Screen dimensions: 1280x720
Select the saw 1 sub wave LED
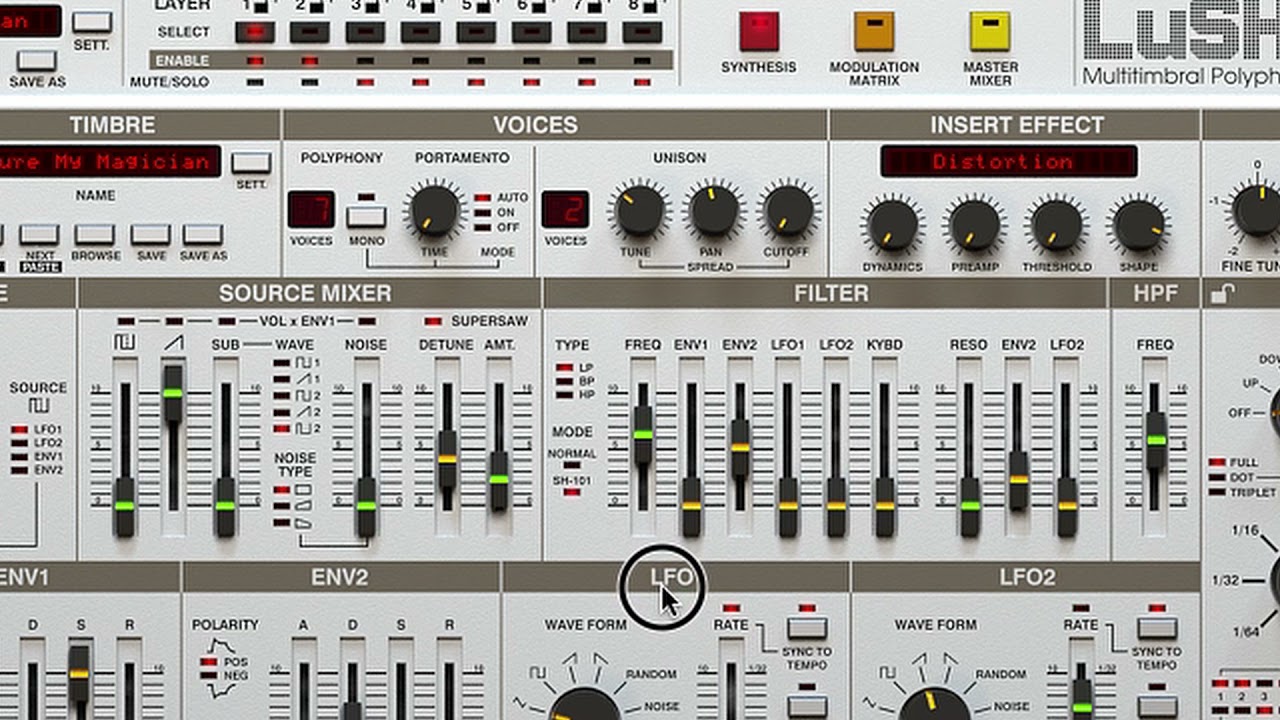click(x=282, y=379)
